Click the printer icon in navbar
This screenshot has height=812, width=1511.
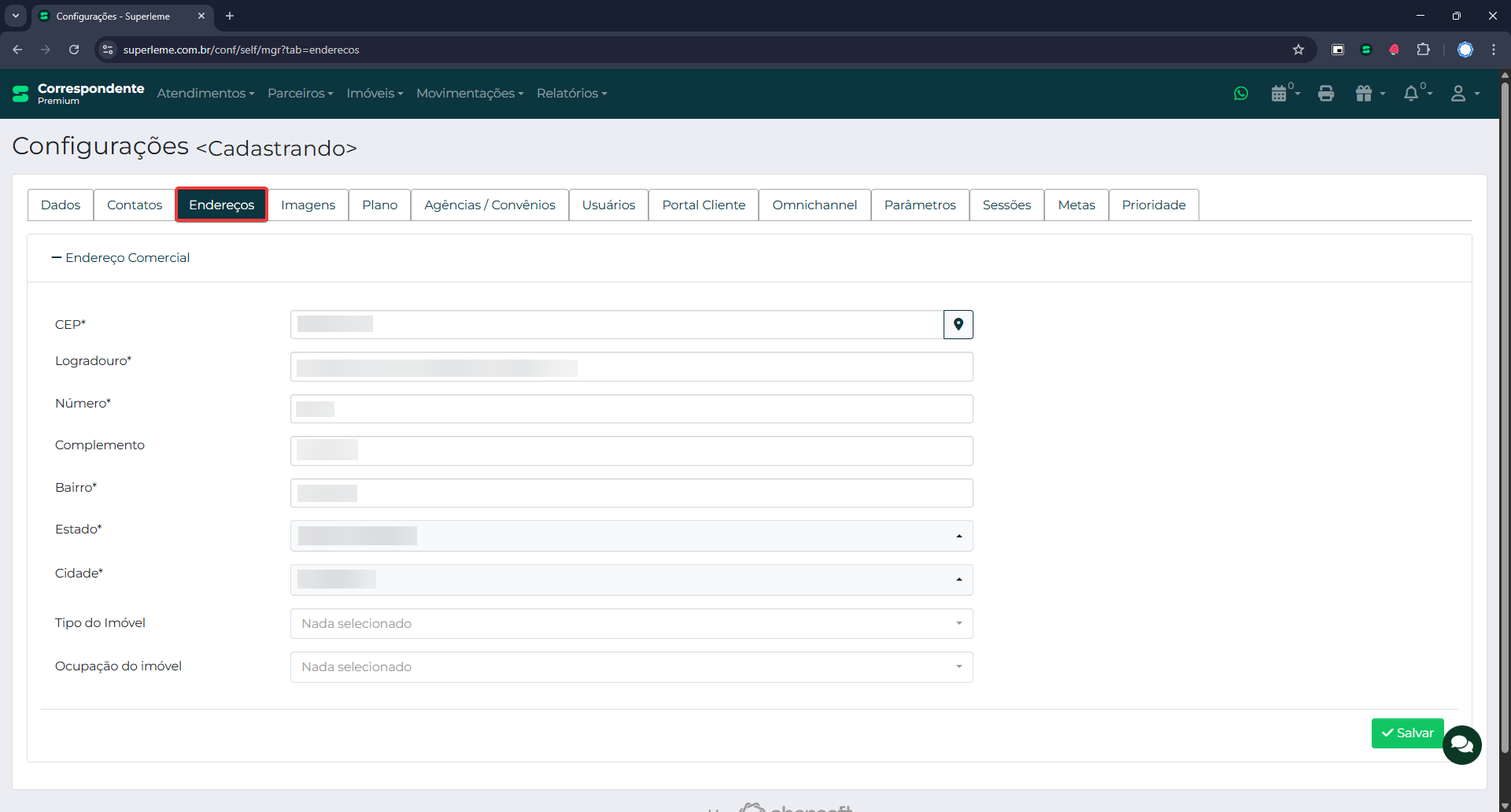1326,94
